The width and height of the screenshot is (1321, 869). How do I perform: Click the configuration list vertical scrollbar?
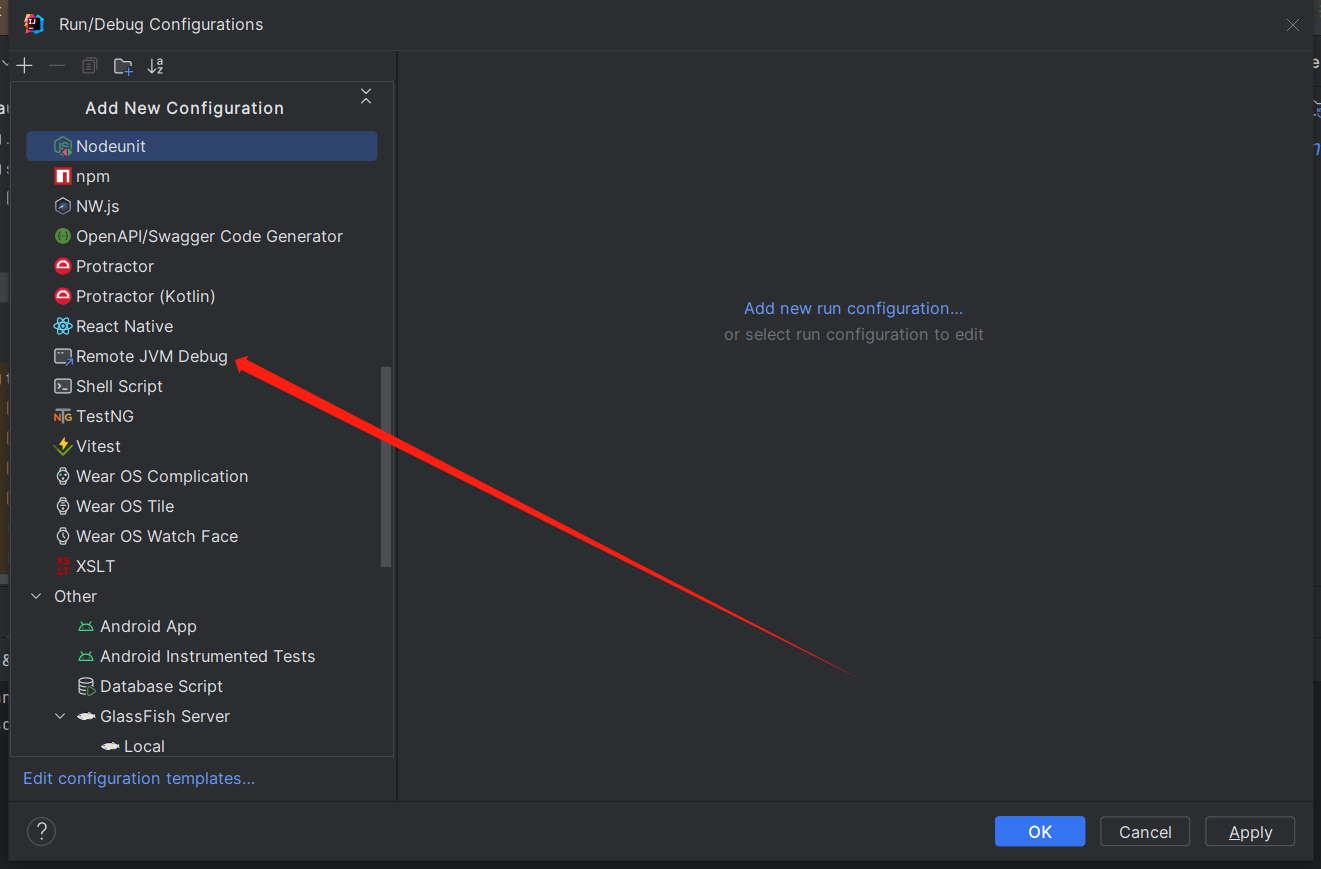[x=386, y=467]
